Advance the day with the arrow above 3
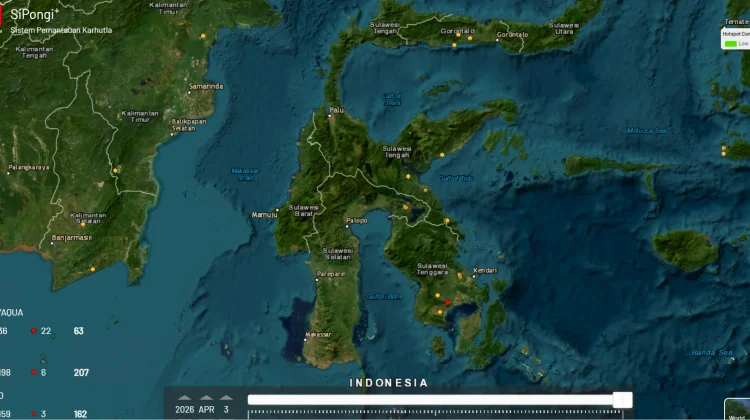750x420 pixels. (x=226, y=398)
